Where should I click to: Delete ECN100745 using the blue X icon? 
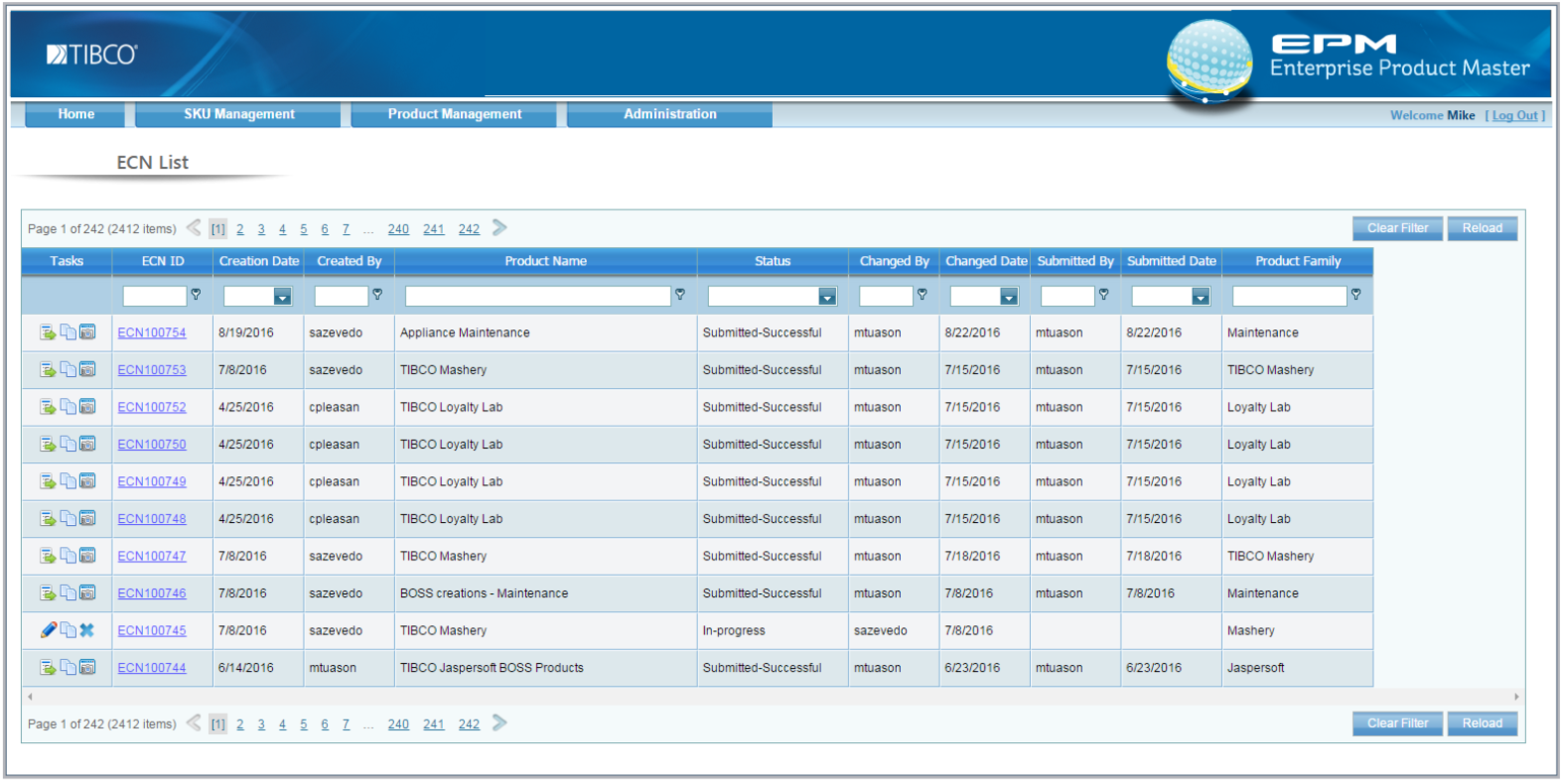pyautogui.click(x=87, y=630)
